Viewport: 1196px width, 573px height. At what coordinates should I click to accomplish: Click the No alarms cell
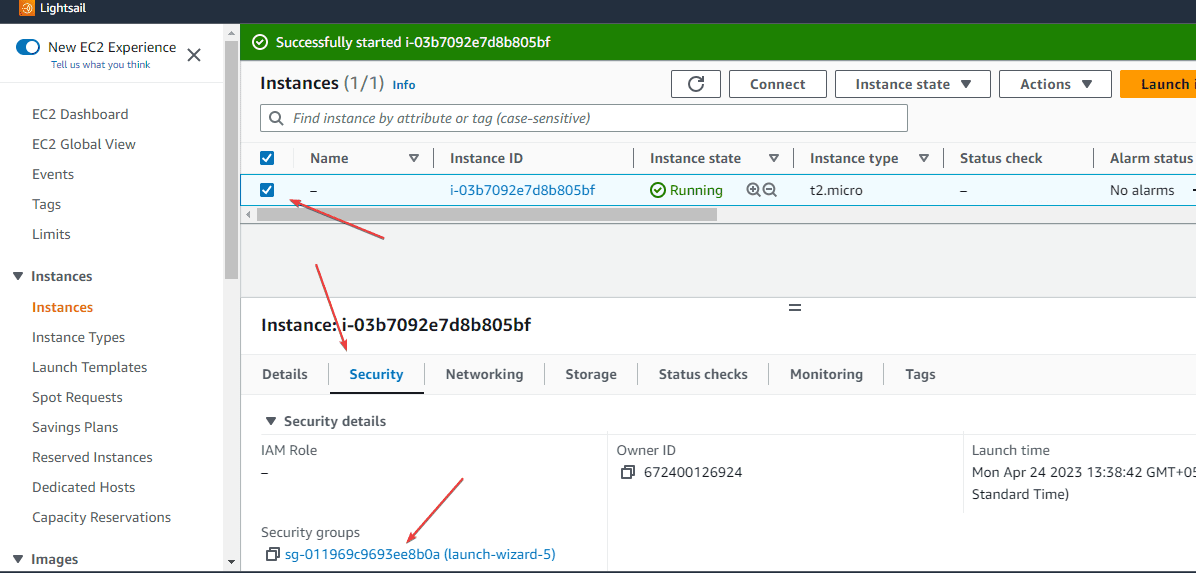point(1142,190)
